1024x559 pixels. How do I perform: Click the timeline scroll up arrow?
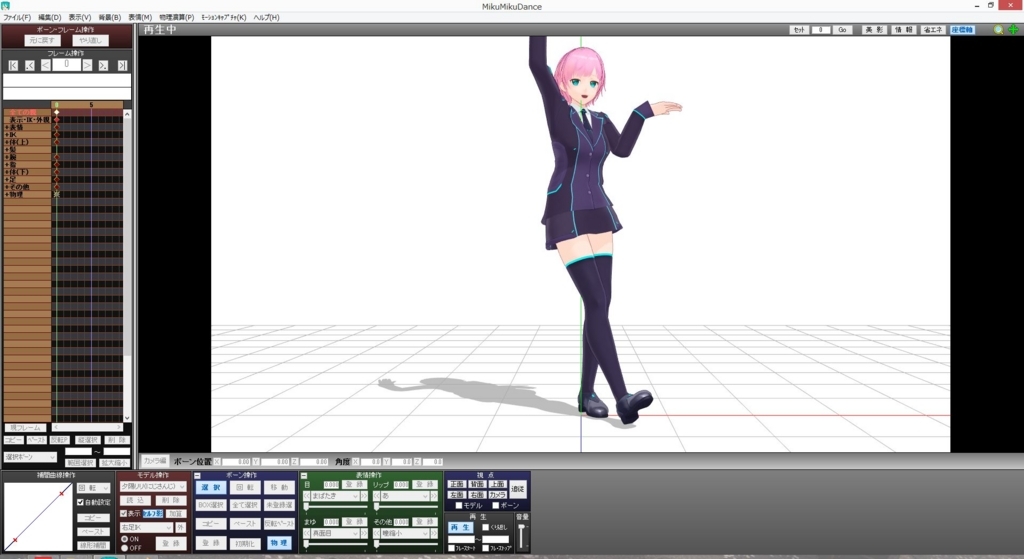pyautogui.click(x=127, y=114)
